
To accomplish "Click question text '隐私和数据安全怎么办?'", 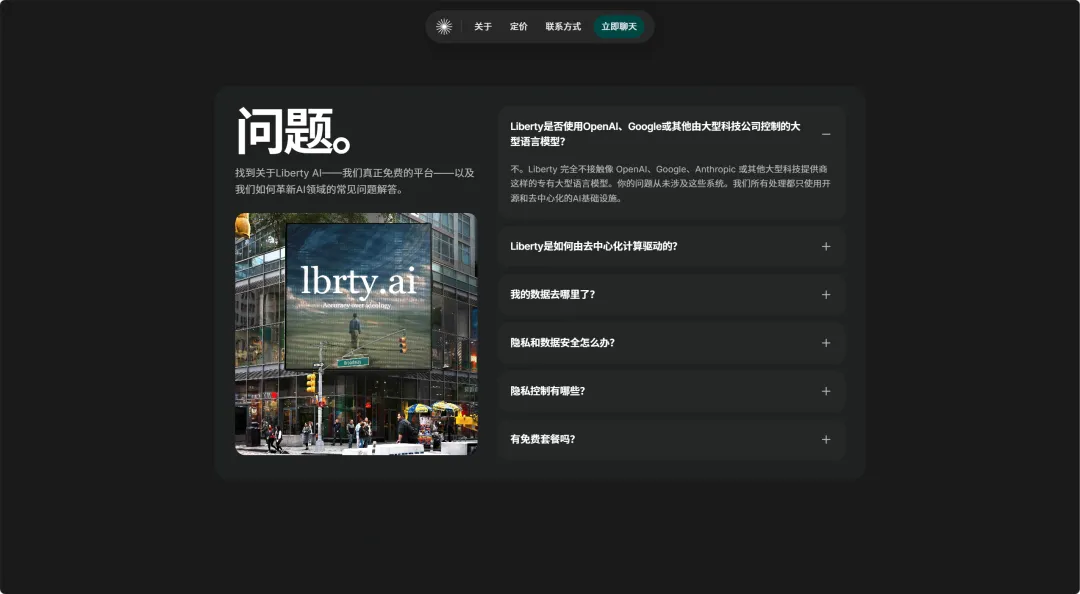I will tap(563, 342).
